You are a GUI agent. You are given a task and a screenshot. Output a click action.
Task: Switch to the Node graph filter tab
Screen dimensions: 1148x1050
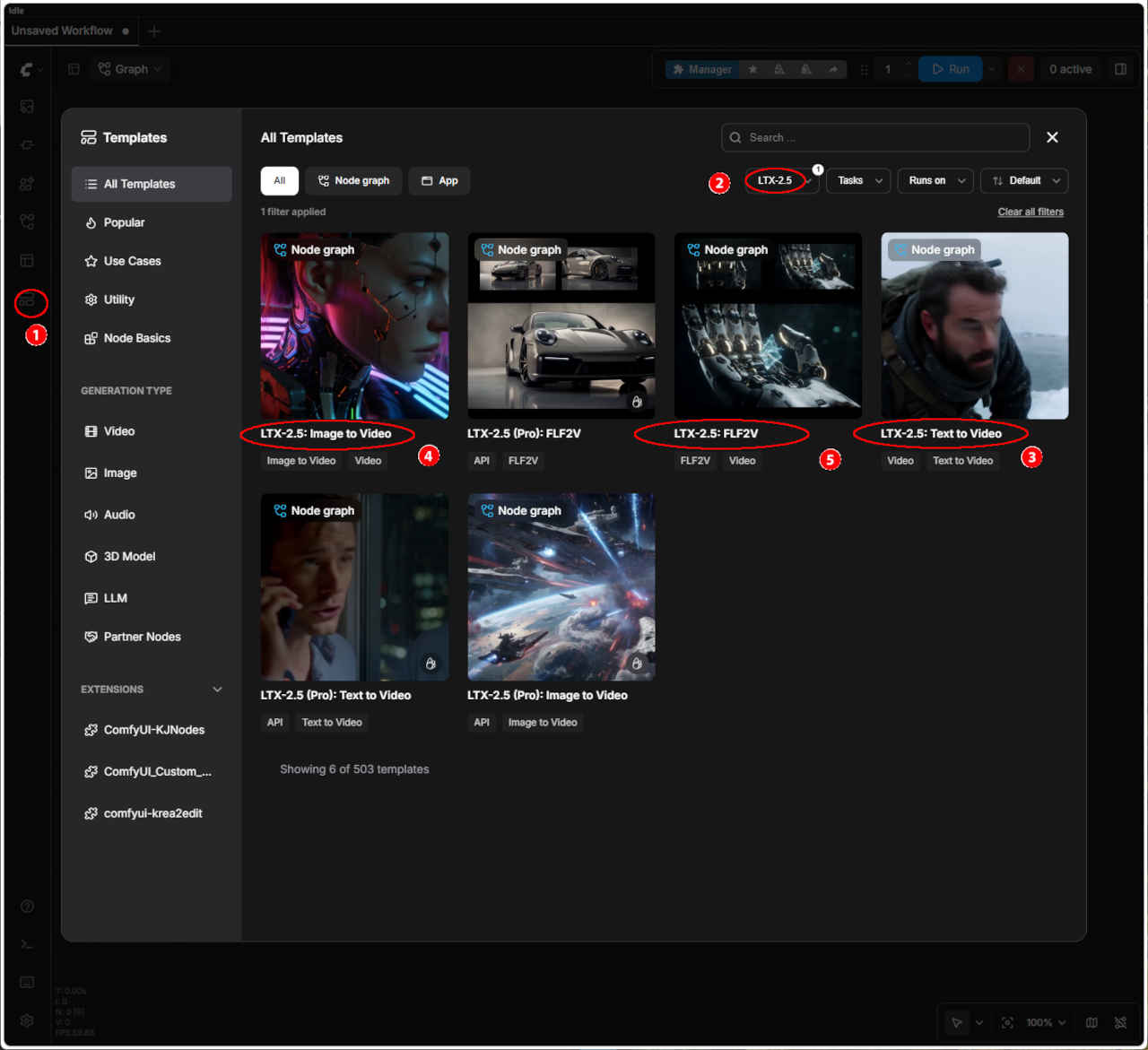point(353,180)
